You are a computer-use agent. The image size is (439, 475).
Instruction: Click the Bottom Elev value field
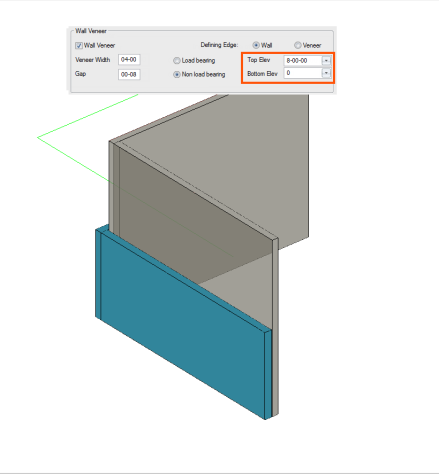pos(303,73)
